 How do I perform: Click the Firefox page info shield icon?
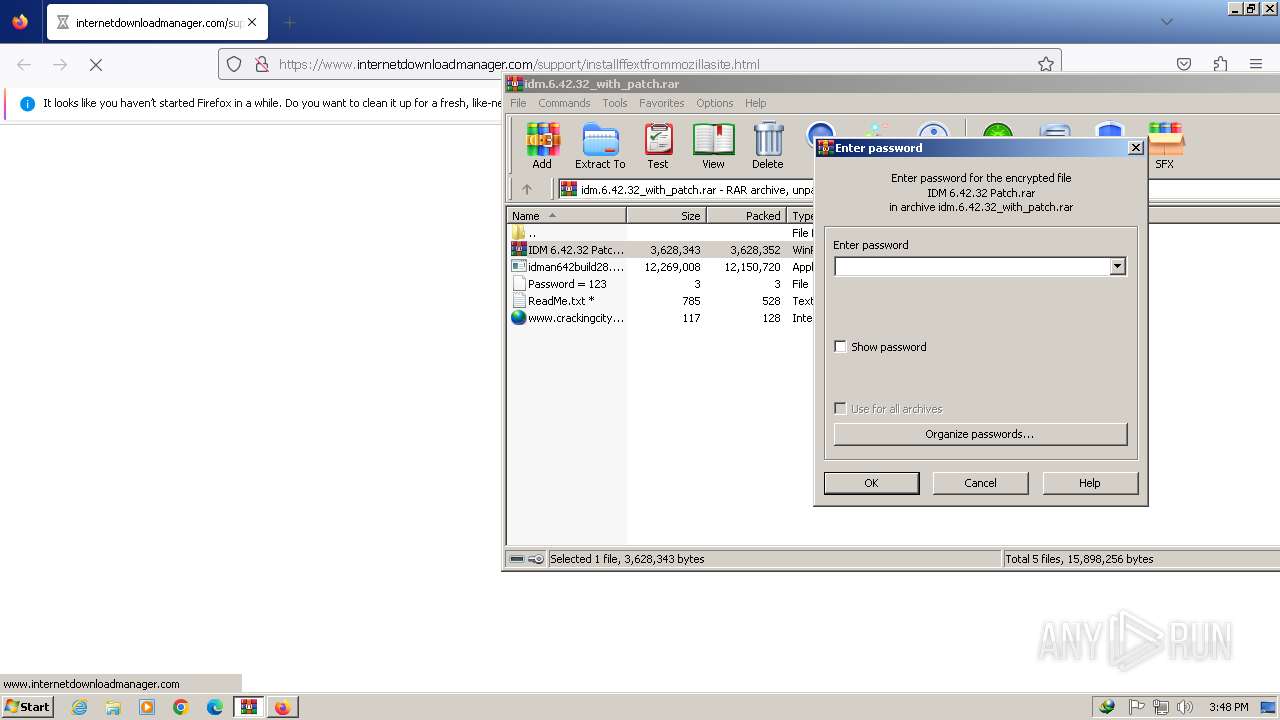point(234,64)
